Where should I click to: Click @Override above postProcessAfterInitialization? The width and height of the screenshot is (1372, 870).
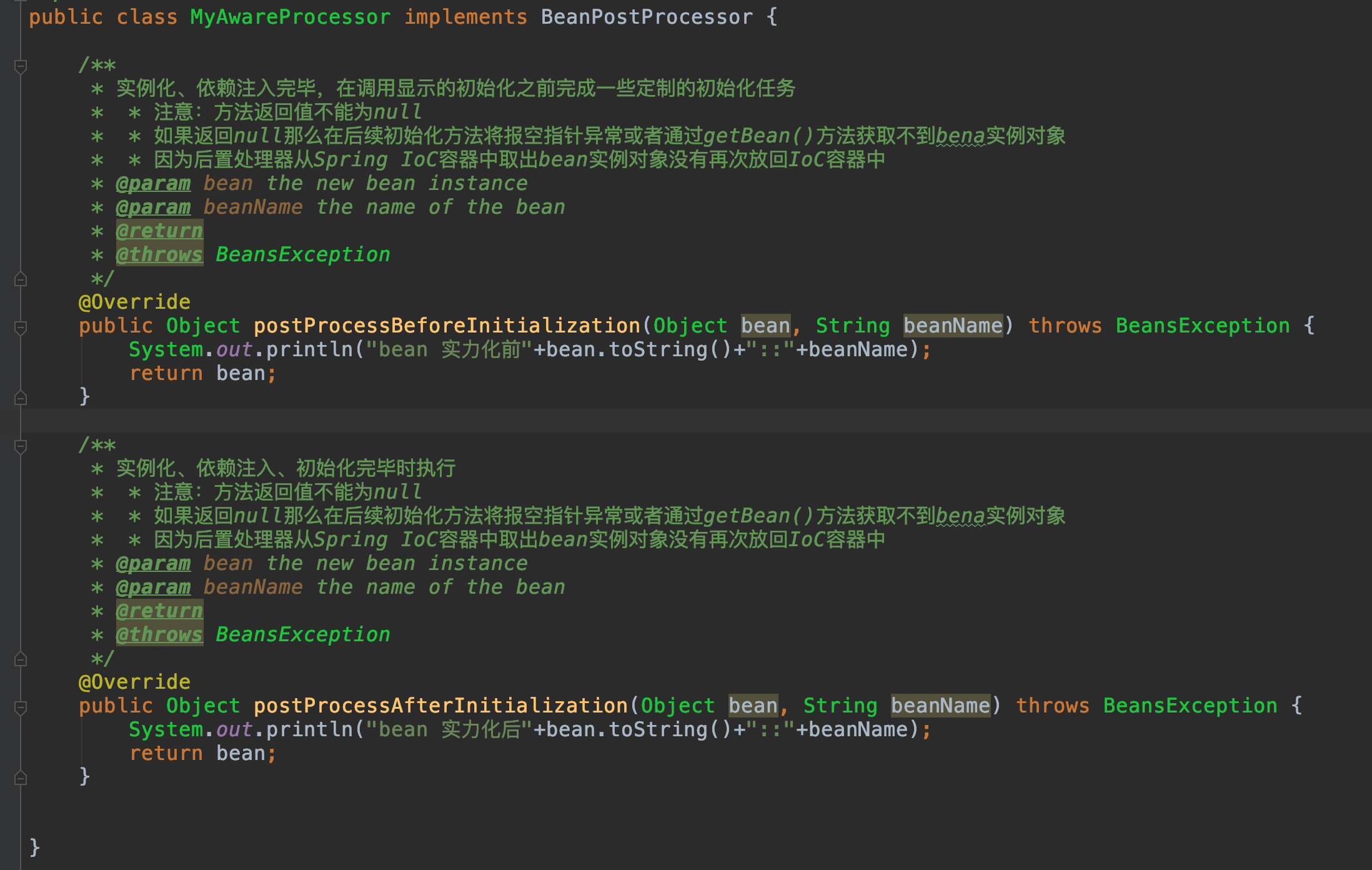tap(134, 682)
